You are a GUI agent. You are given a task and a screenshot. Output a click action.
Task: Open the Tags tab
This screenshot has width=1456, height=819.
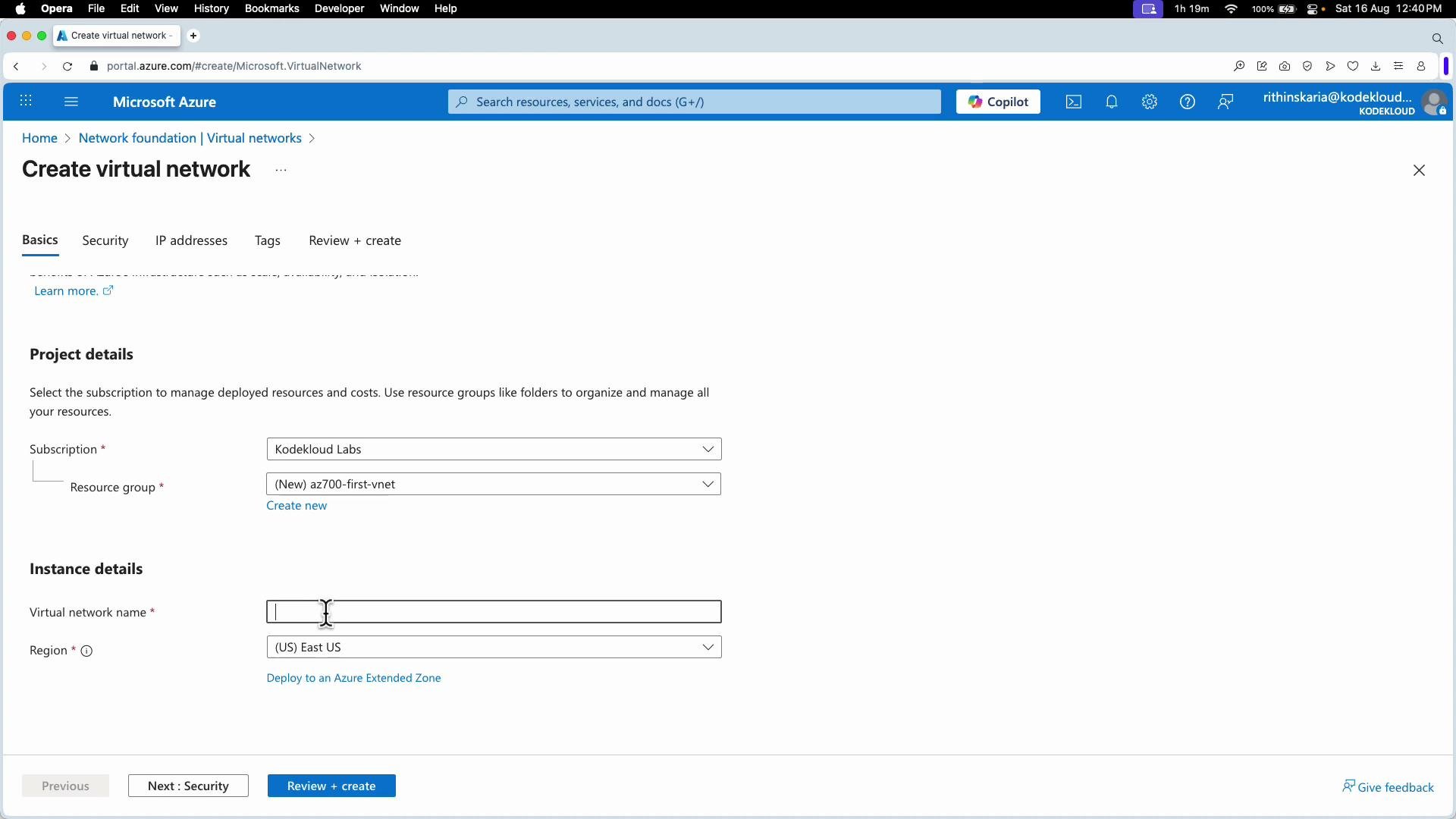coord(268,240)
